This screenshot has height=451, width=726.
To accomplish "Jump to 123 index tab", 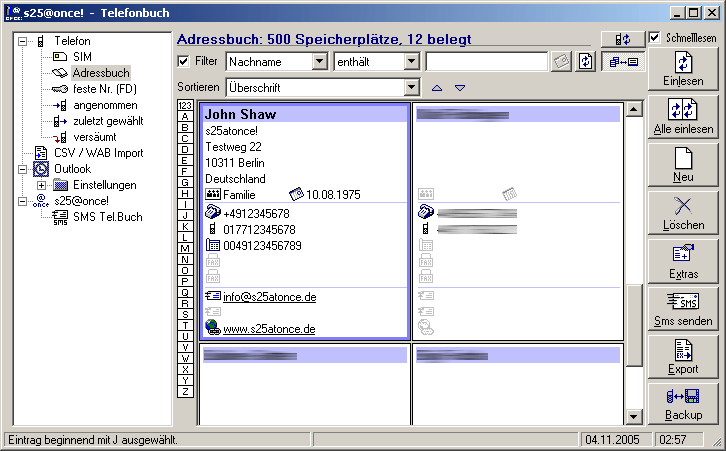I will point(185,105).
